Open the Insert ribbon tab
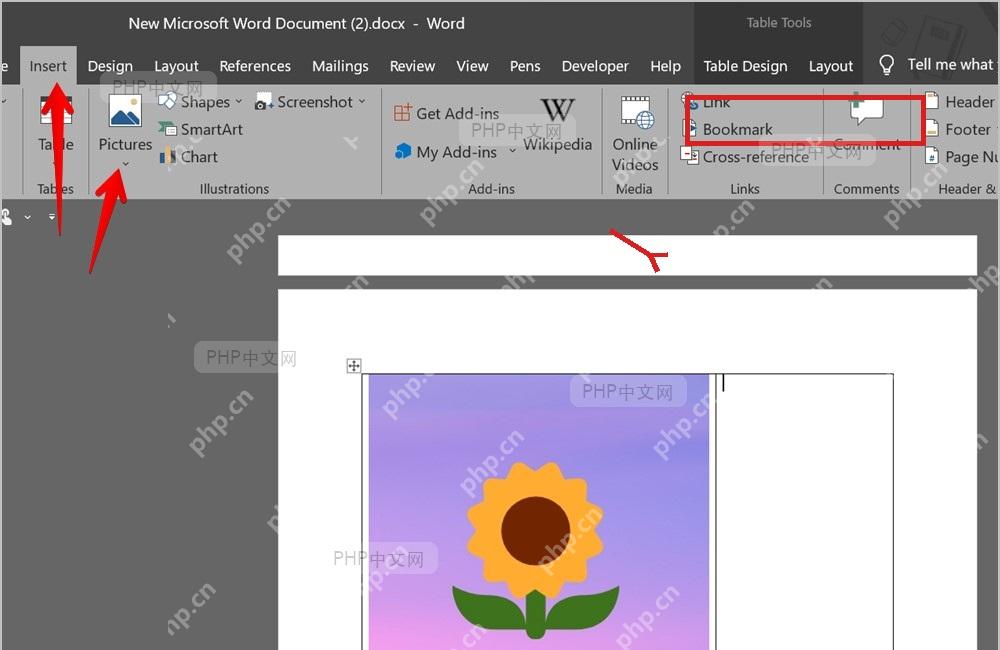 48,66
